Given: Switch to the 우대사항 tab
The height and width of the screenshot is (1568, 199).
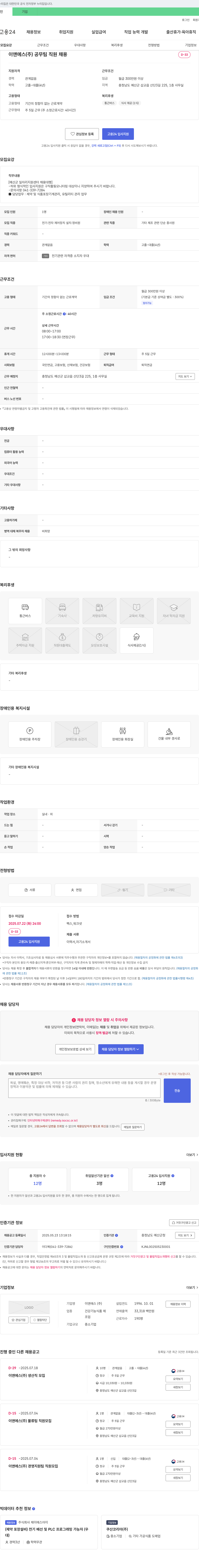Looking at the screenshot, I should (80, 45).
